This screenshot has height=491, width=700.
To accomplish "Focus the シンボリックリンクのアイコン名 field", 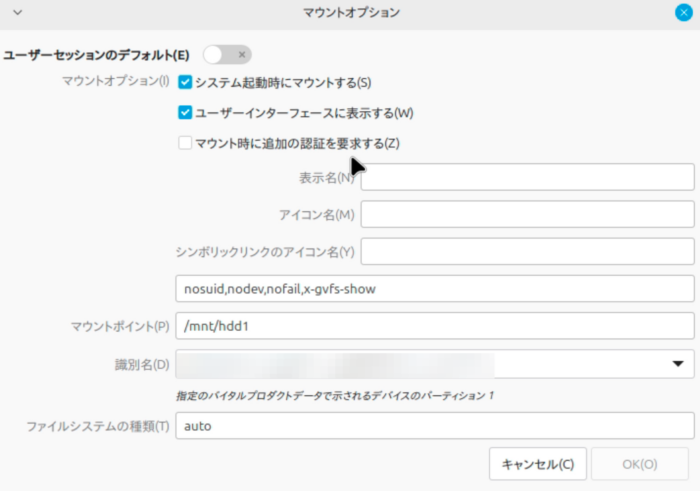I will tap(527, 251).
